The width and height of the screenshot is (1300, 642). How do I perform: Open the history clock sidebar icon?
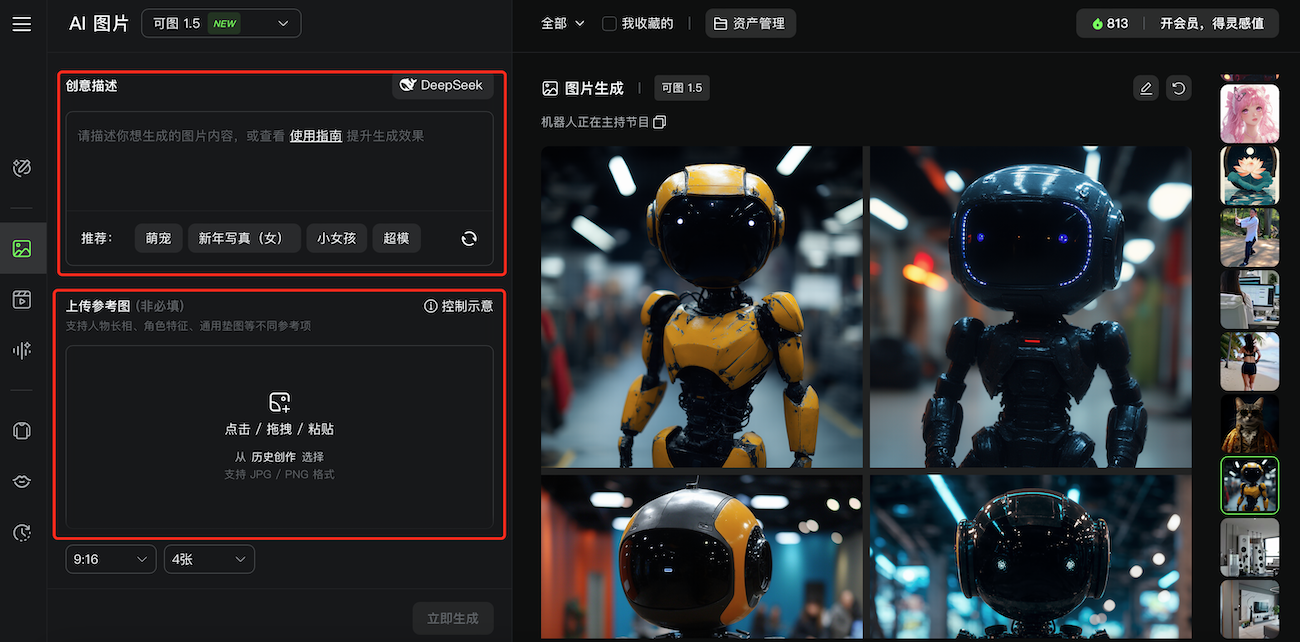pyautogui.click(x=22, y=533)
